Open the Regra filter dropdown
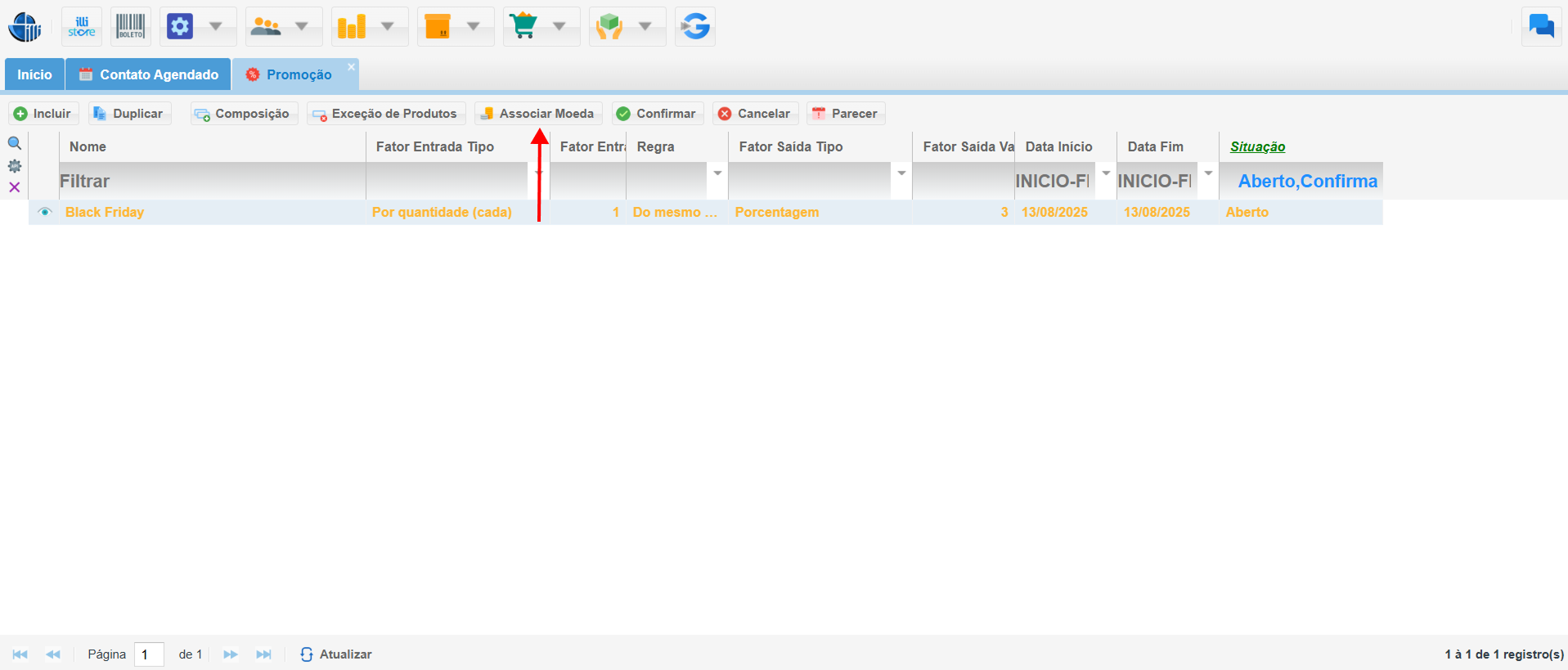The image size is (1568, 670). pos(717,173)
